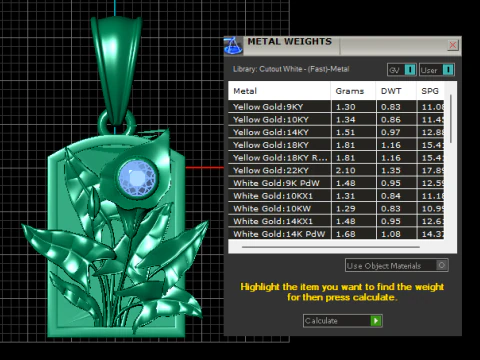This screenshot has width=480, height=360.
Task: Click the small jump ring on pendant
Action: [117, 123]
